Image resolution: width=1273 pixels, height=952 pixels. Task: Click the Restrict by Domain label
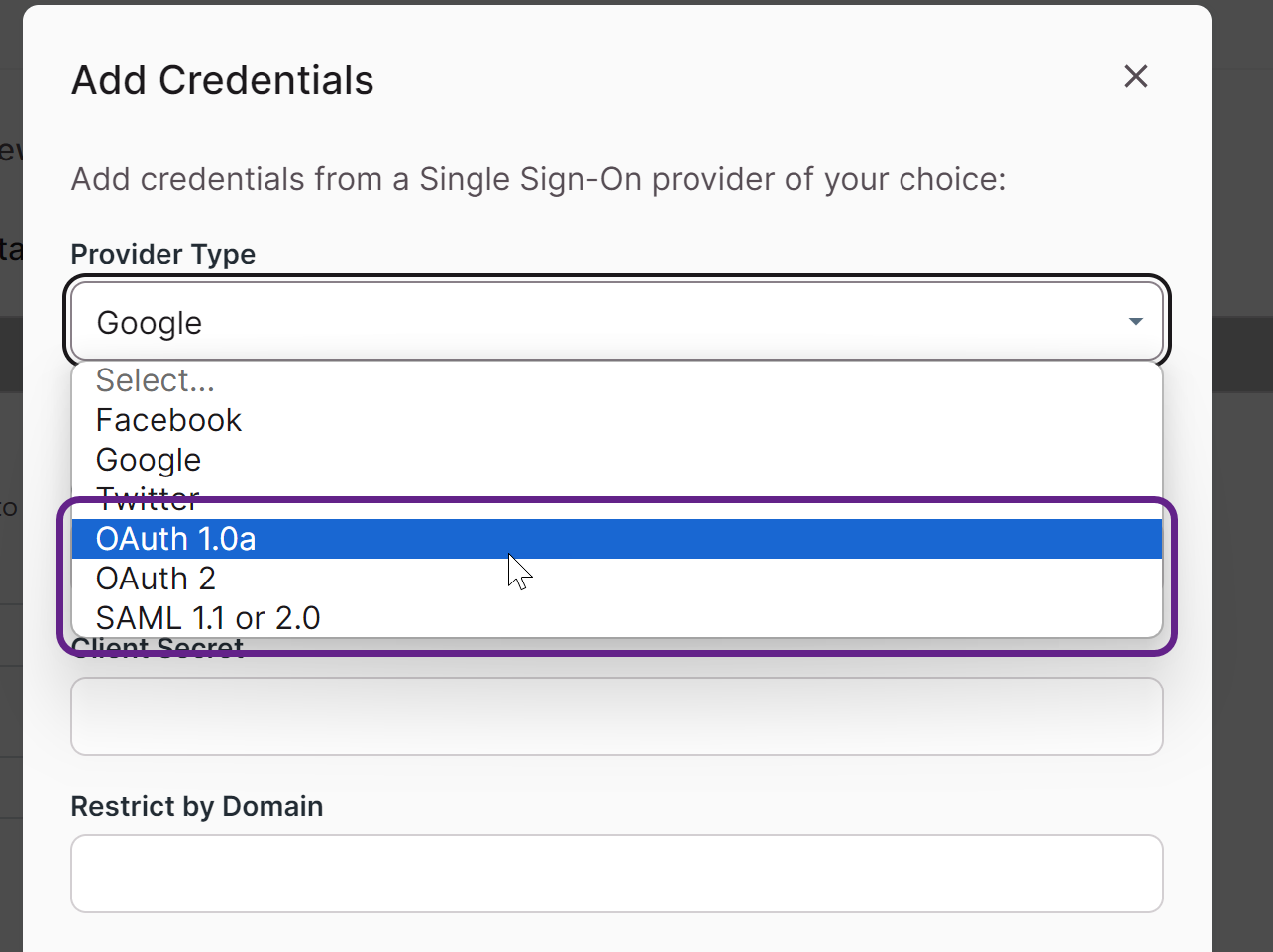coord(196,806)
